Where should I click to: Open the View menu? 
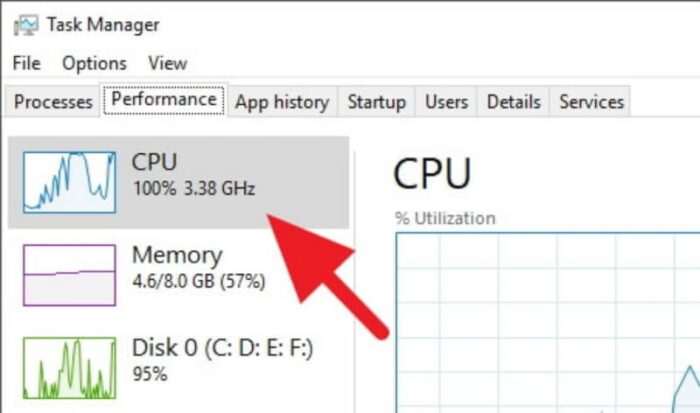click(x=168, y=63)
